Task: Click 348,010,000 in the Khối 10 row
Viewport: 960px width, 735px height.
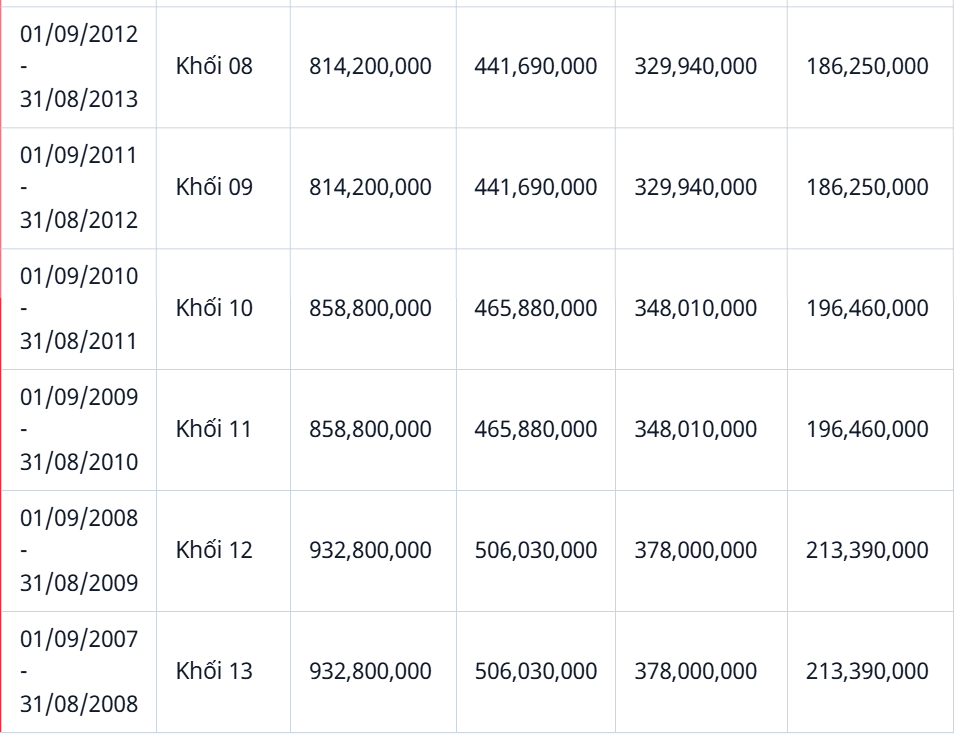Action: [x=696, y=308]
